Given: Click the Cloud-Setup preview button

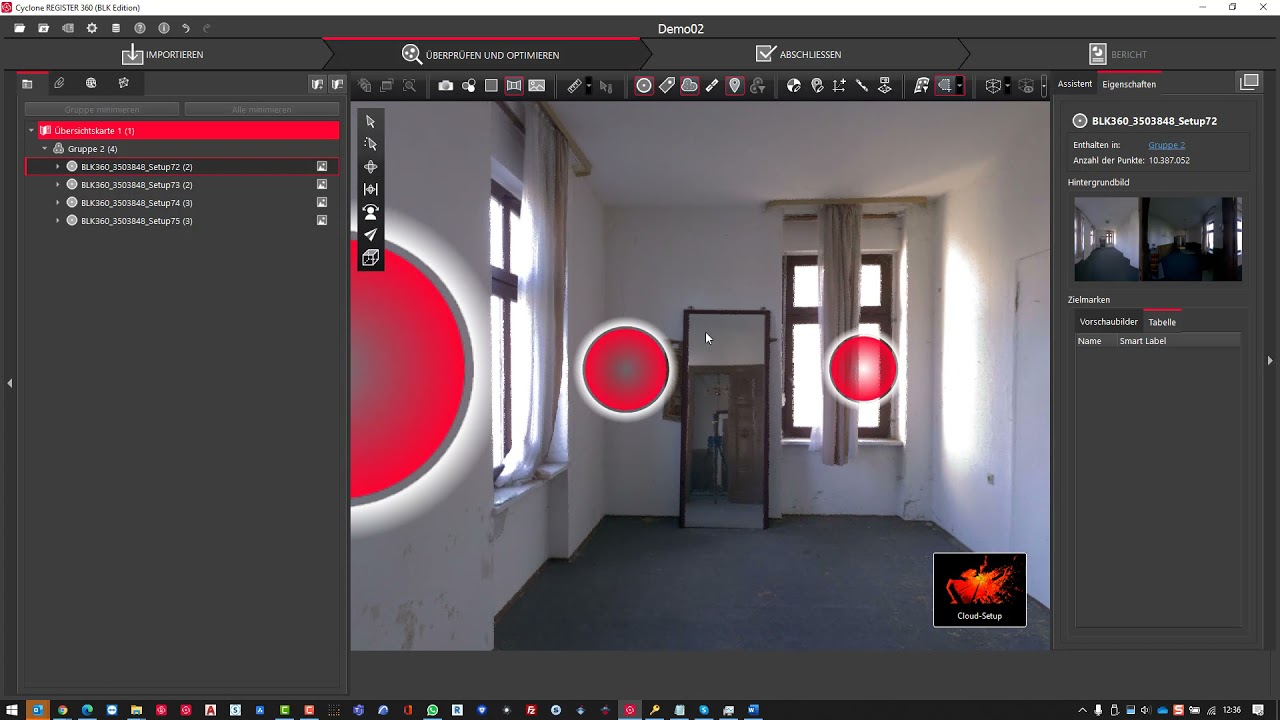Looking at the screenshot, I should coord(980,590).
